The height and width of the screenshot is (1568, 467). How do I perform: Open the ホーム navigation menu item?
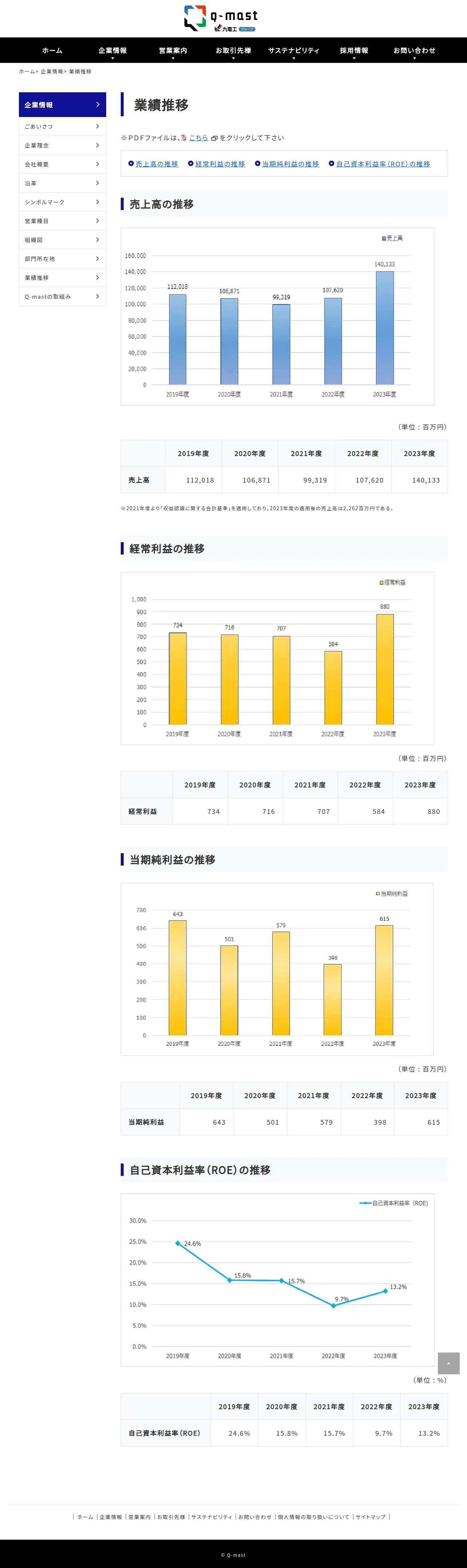click(x=52, y=51)
